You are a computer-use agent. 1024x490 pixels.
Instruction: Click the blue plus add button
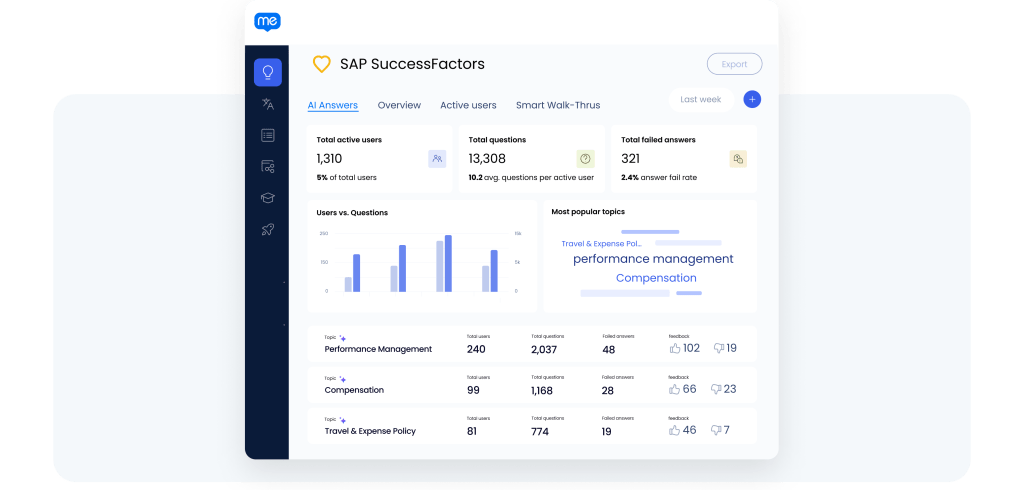tap(752, 99)
